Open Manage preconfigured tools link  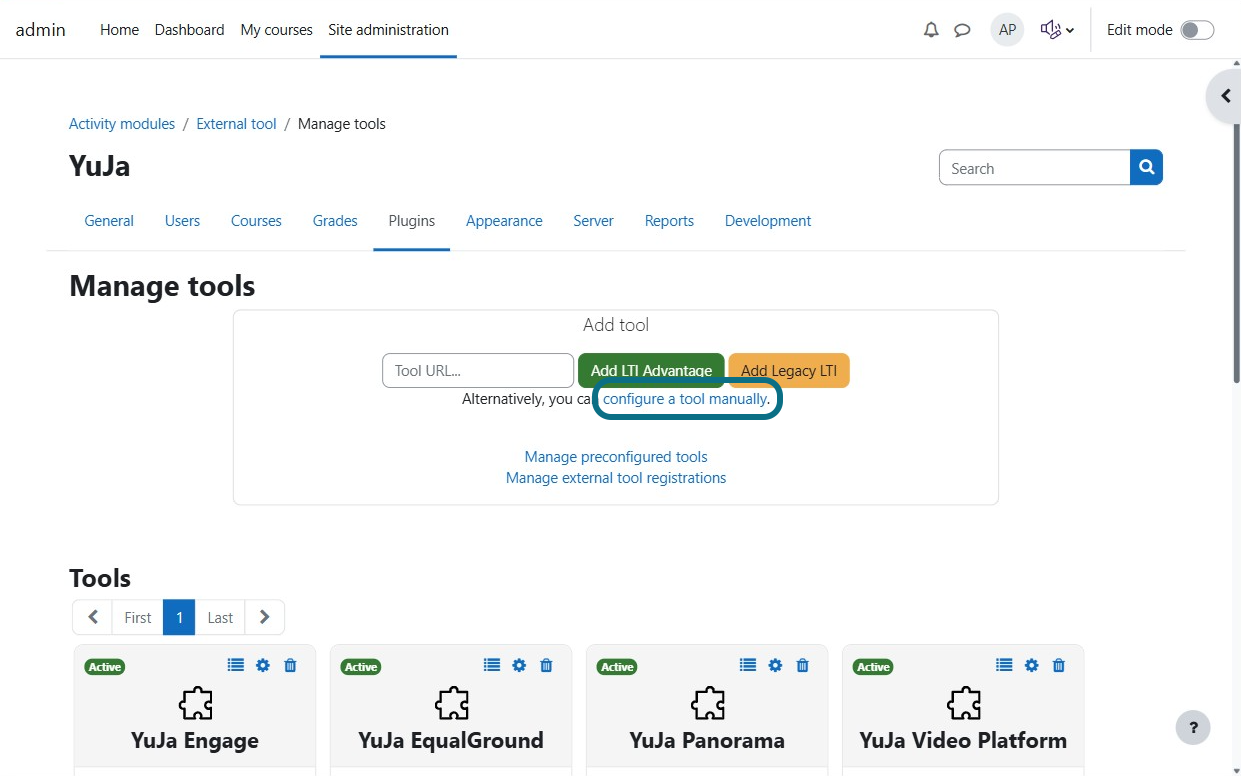click(x=616, y=457)
